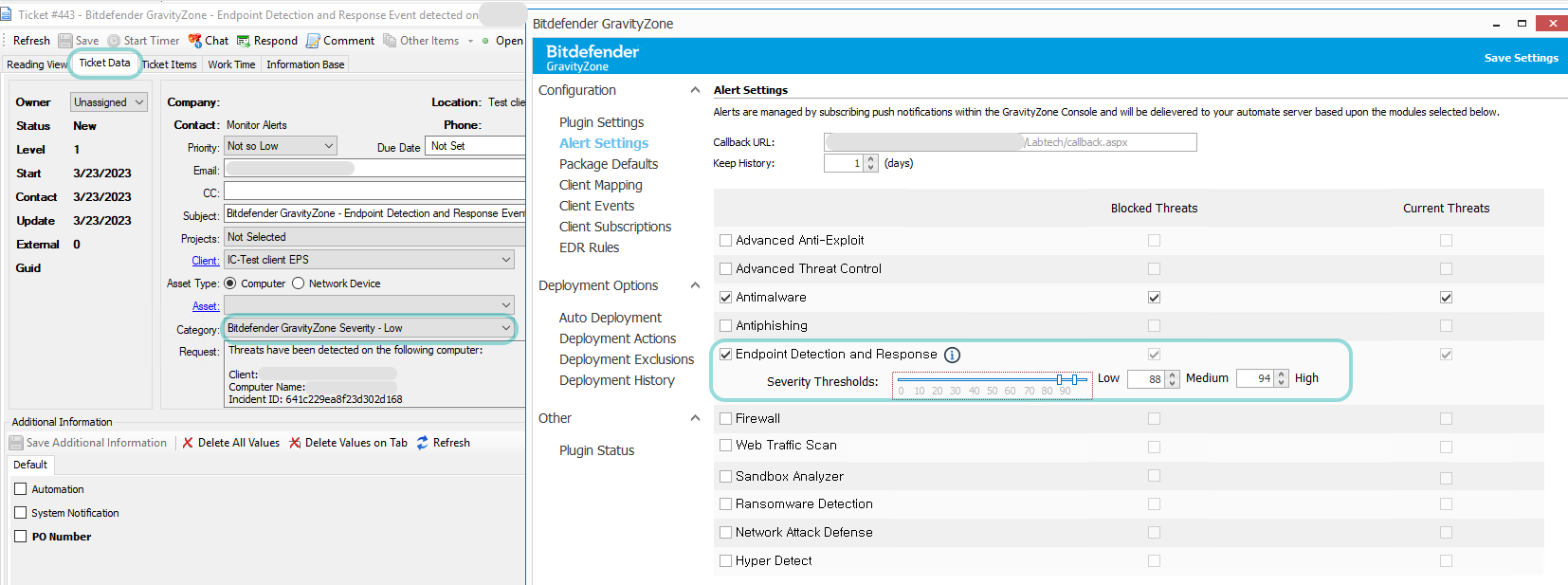Click the Callback URL input field
This screenshot has width=1568, height=585.
[x=1010, y=142]
